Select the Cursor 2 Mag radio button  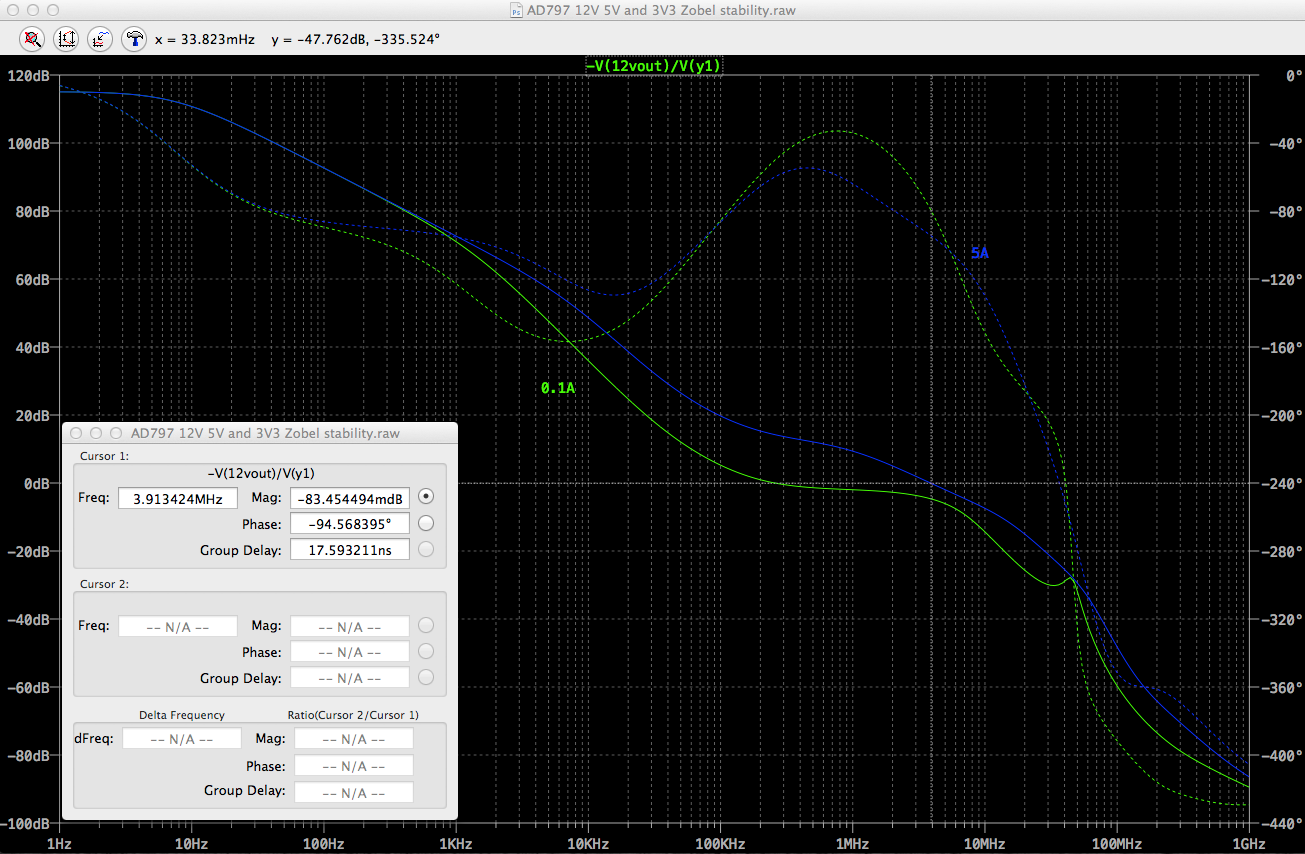click(427, 625)
